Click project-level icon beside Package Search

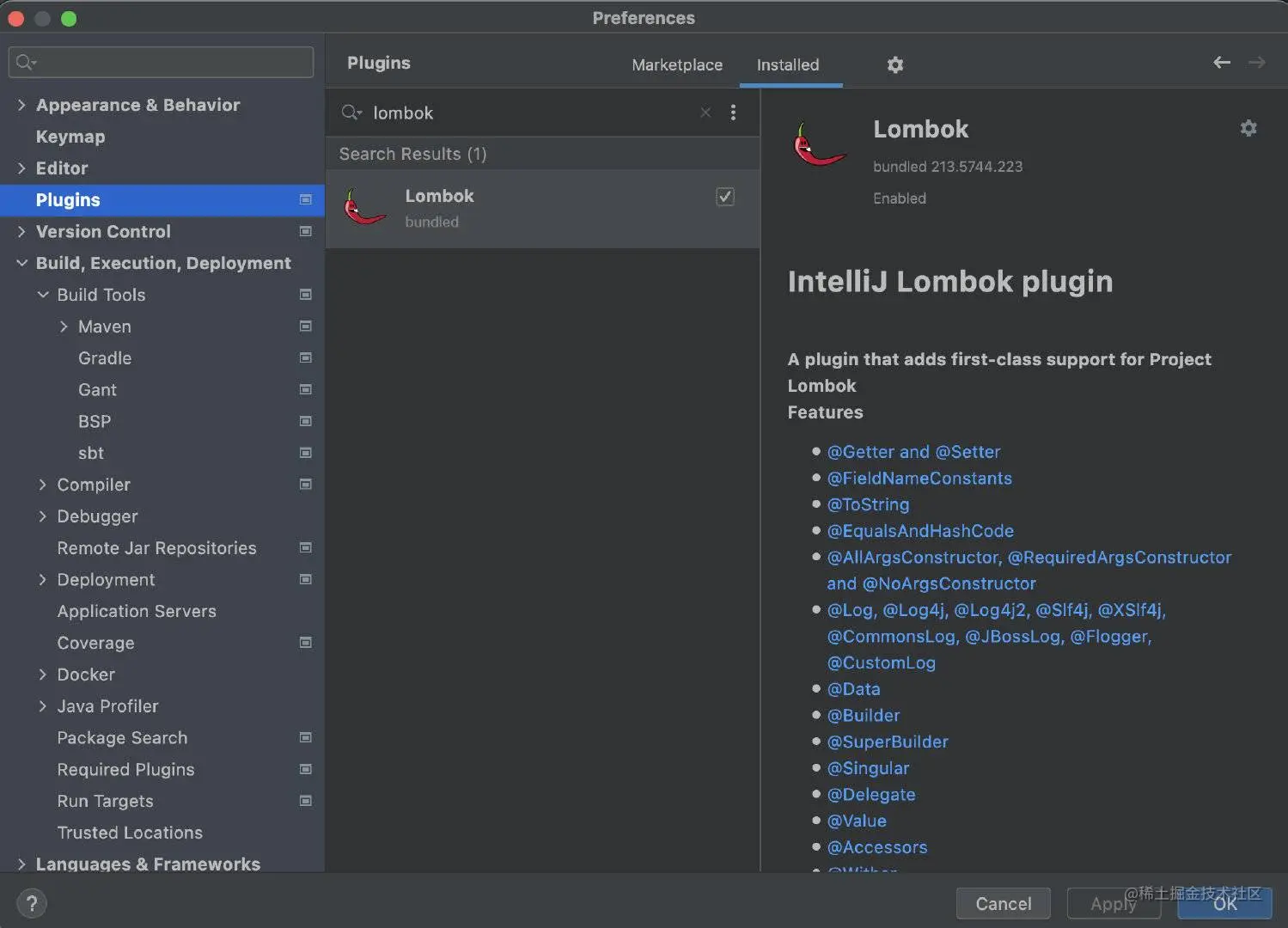[305, 737]
